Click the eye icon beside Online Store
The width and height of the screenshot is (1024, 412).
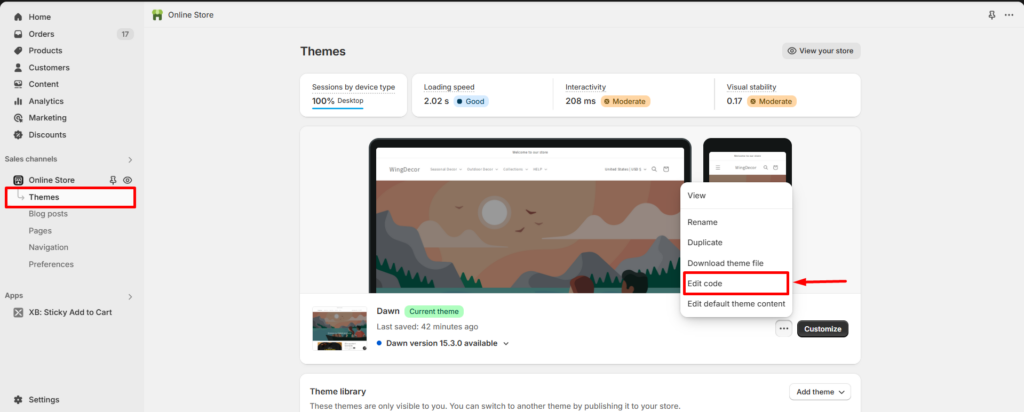click(x=127, y=180)
